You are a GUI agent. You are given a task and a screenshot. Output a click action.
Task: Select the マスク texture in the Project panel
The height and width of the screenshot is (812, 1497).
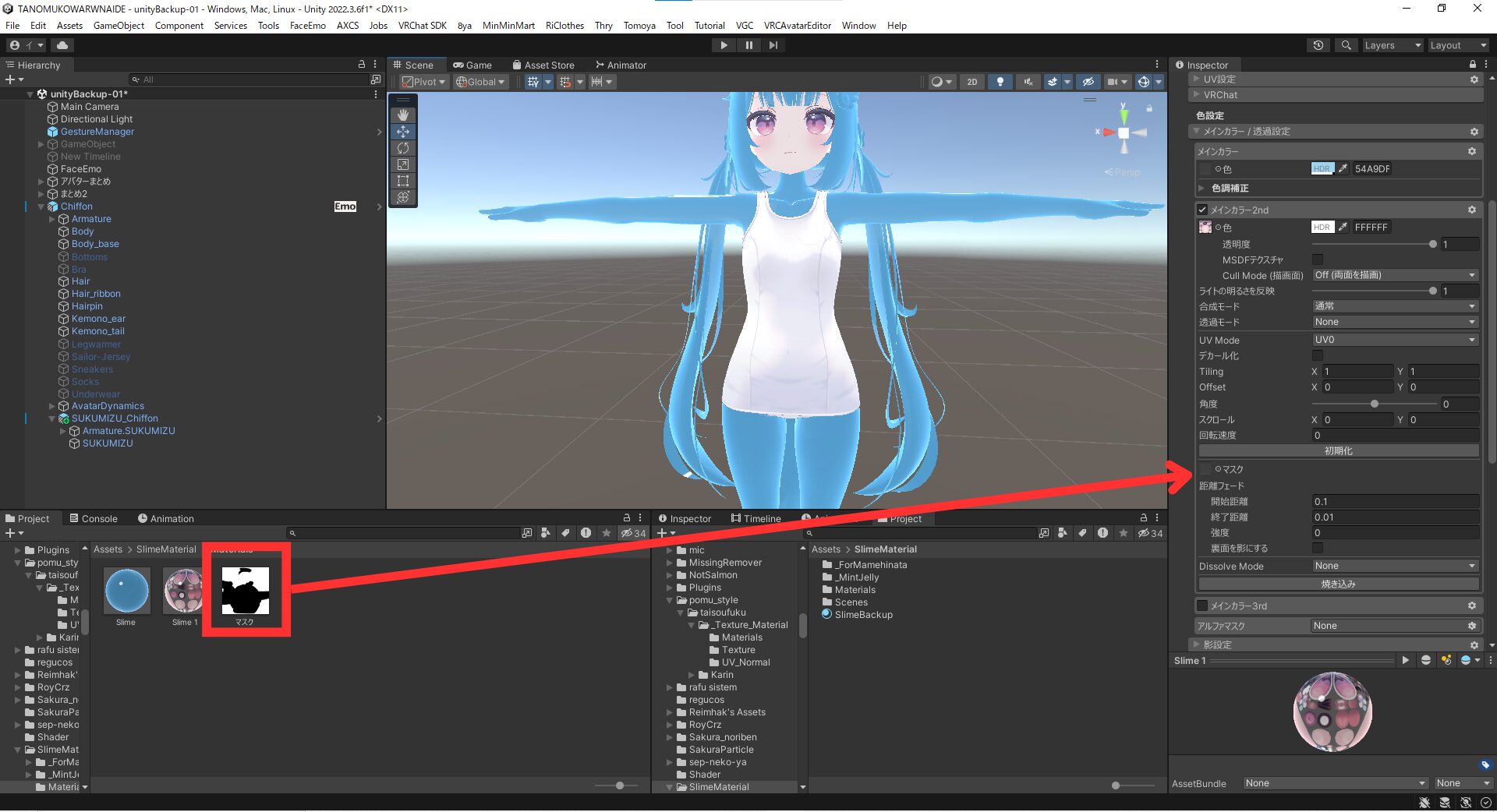245,592
